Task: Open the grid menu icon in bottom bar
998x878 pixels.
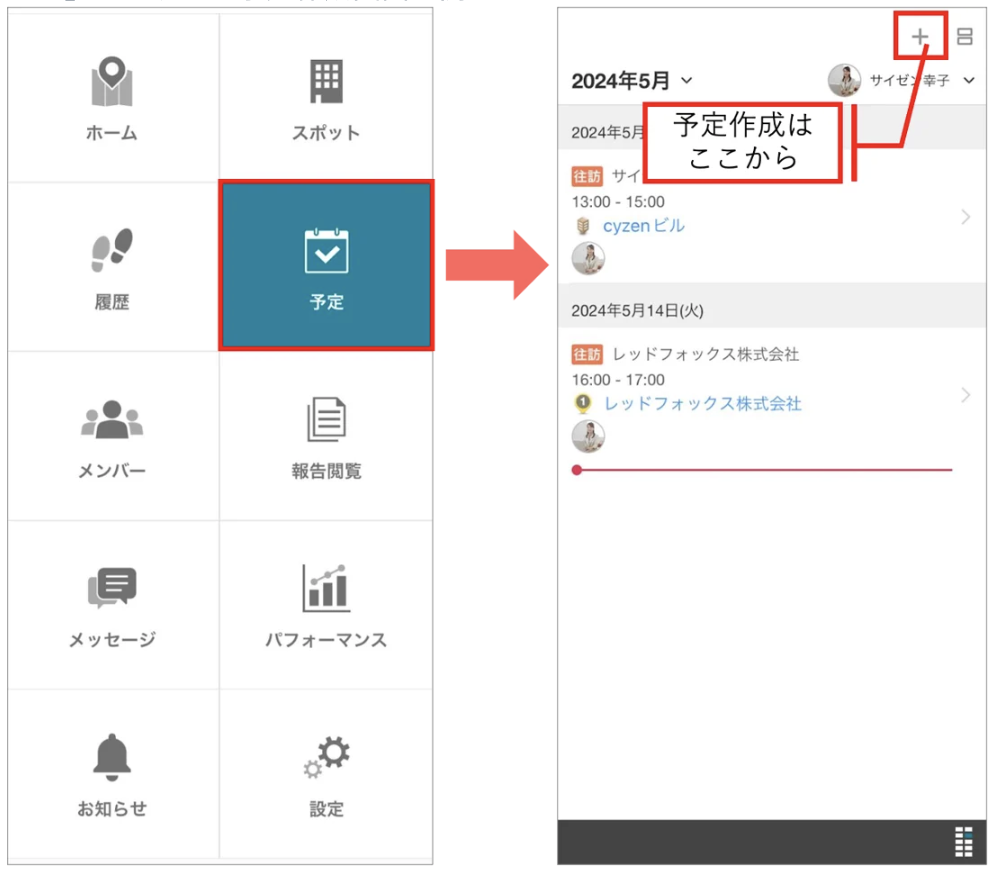Action: point(964,842)
